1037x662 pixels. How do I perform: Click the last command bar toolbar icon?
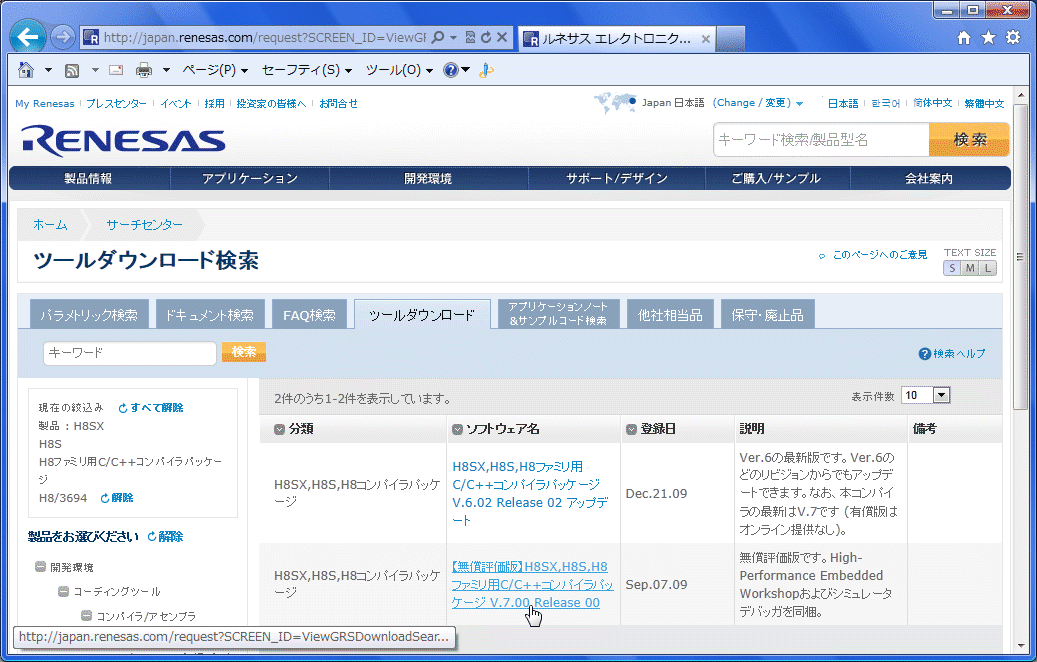(x=486, y=70)
